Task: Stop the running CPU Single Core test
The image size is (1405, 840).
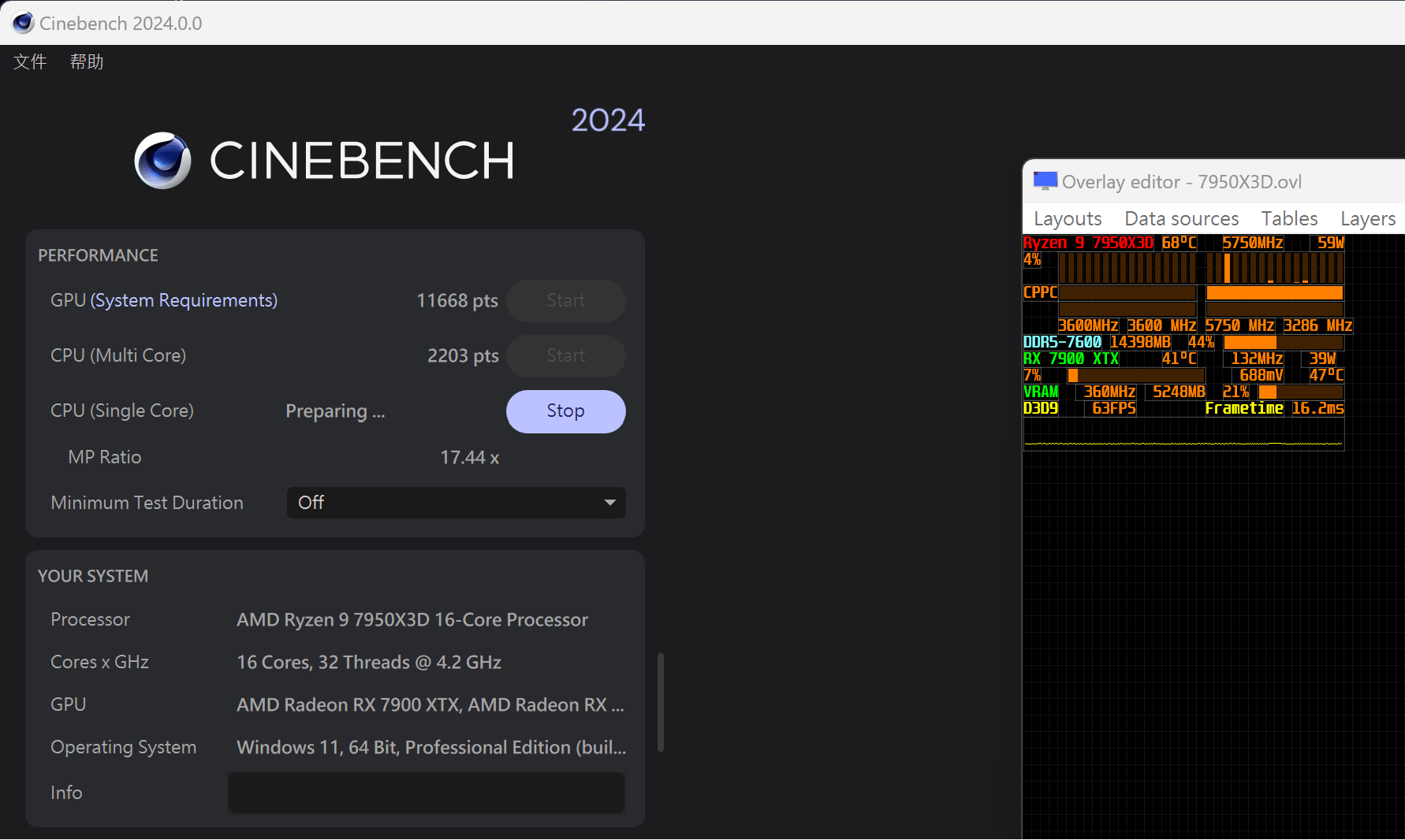Action: pos(565,411)
